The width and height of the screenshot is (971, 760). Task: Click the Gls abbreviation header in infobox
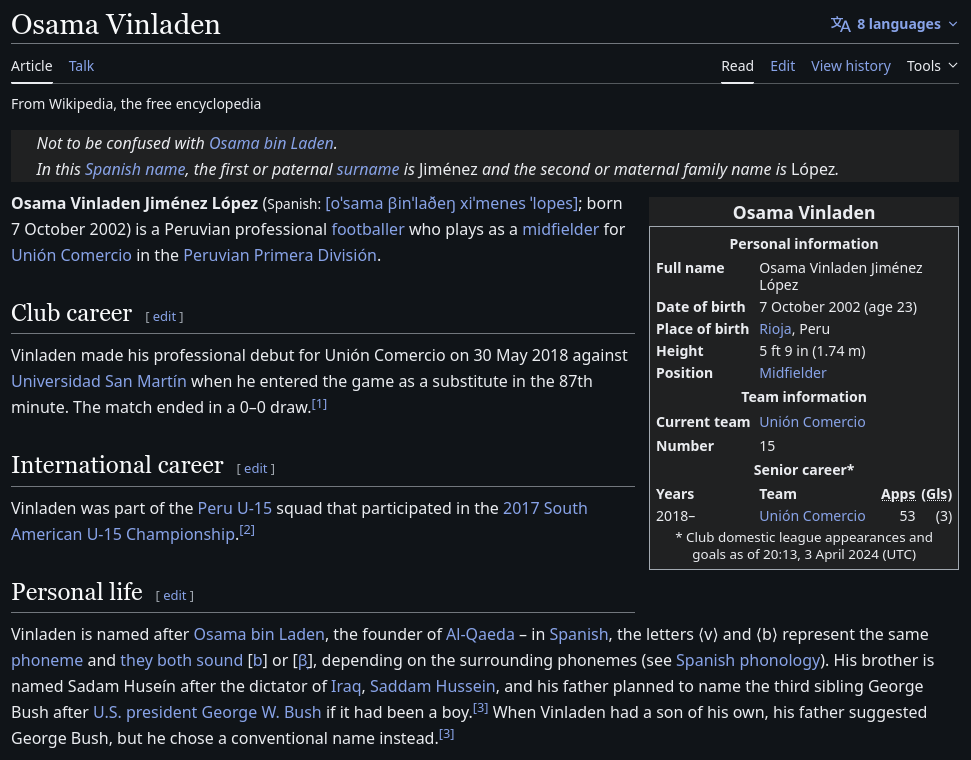[937, 494]
